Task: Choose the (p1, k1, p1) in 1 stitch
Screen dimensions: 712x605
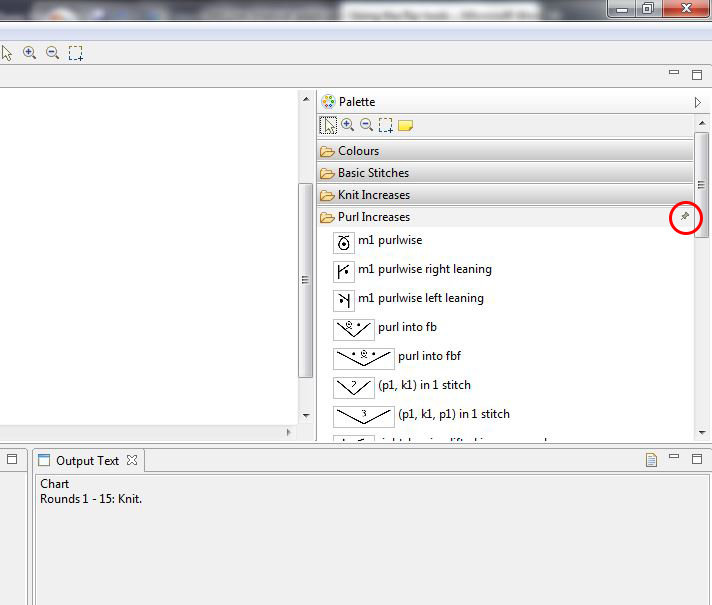Action: (453, 414)
